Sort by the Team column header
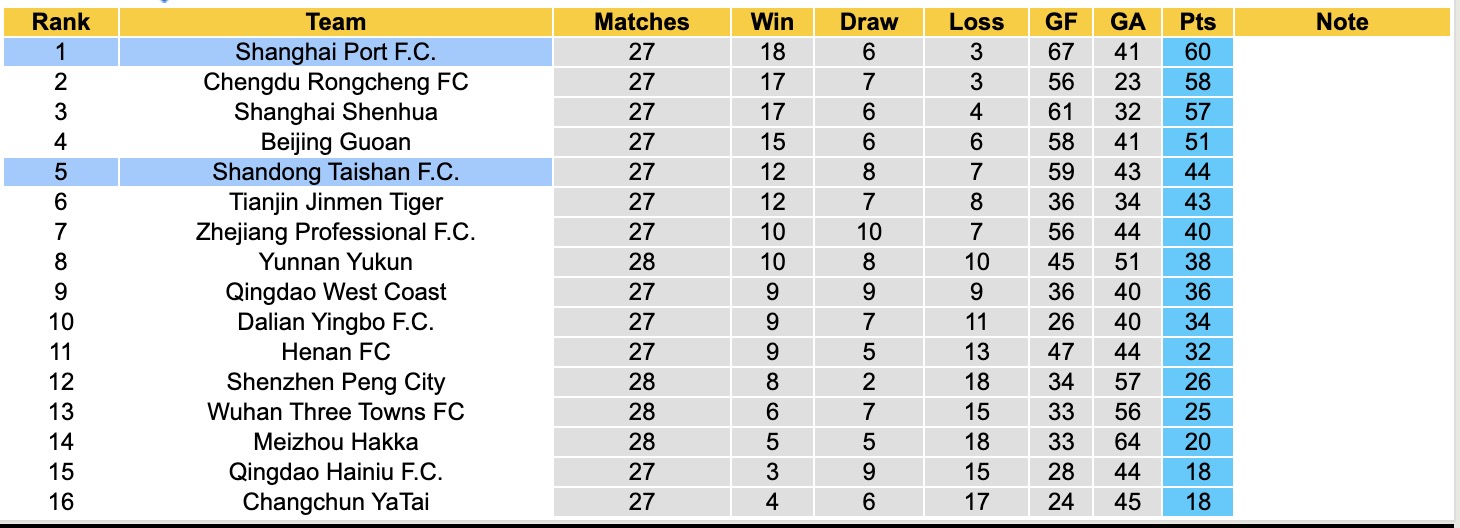Viewport: 1460px width, 528px height. pyautogui.click(x=335, y=22)
